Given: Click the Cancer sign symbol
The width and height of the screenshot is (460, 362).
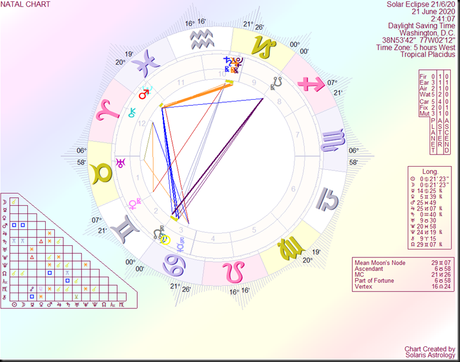Looking at the screenshot, I should click(174, 265).
